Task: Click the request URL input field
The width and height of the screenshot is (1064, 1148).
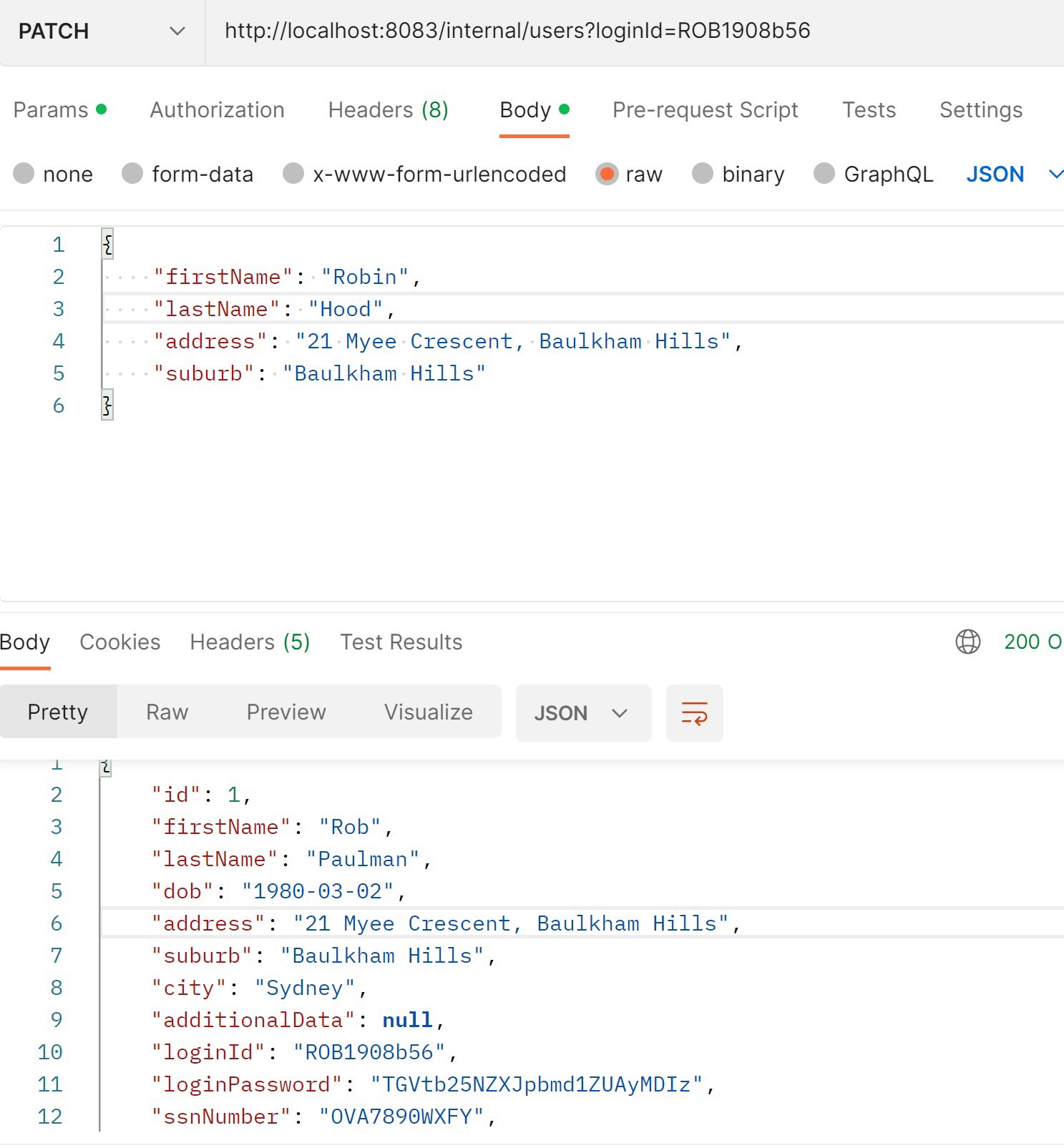Action: tap(635, 31)
